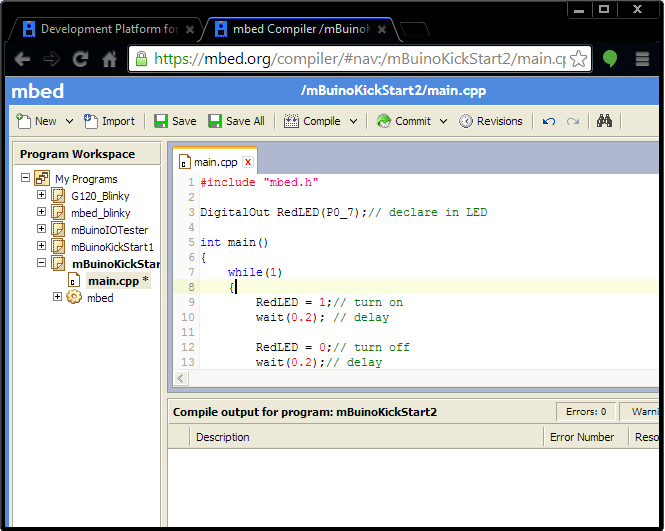Image resolution: width=665 pixels, height=531 pixels.
Task: Bookmark this page with the star
Action: 578,59
